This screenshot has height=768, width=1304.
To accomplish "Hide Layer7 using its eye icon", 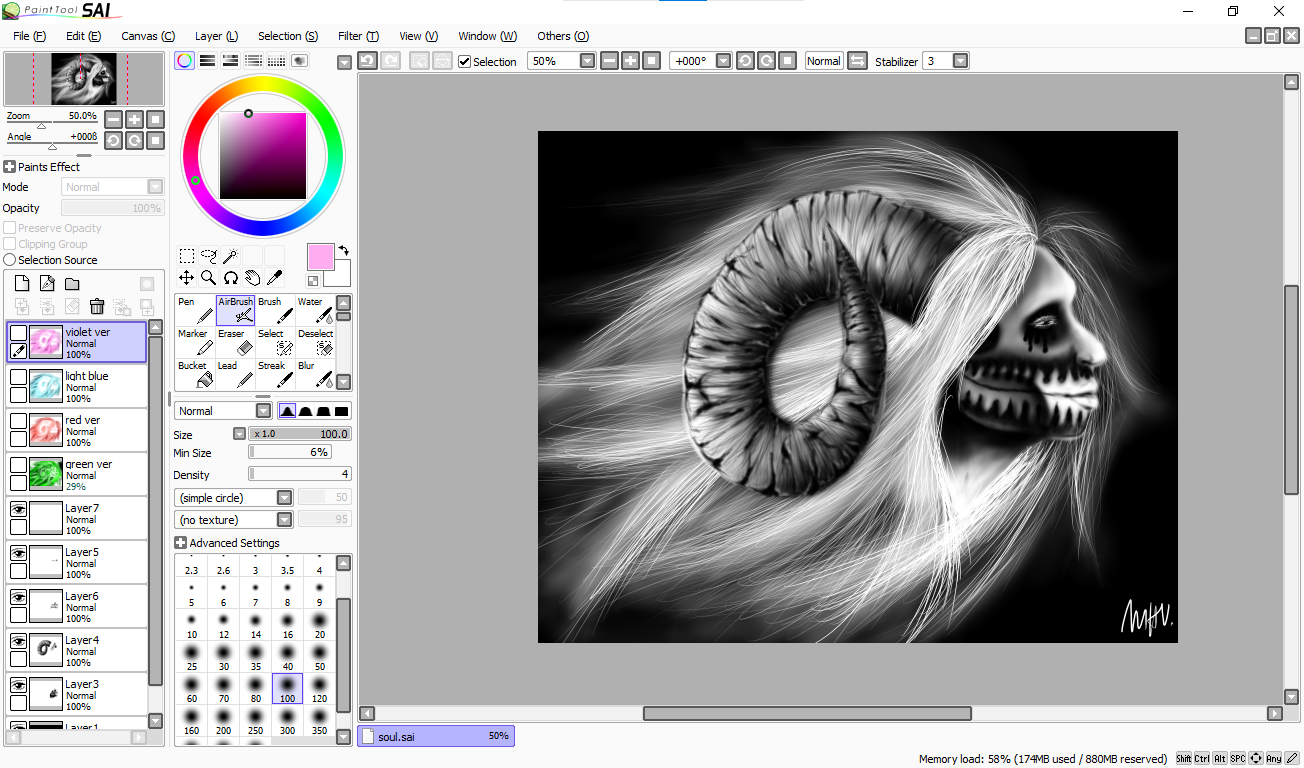I will 18,509.
